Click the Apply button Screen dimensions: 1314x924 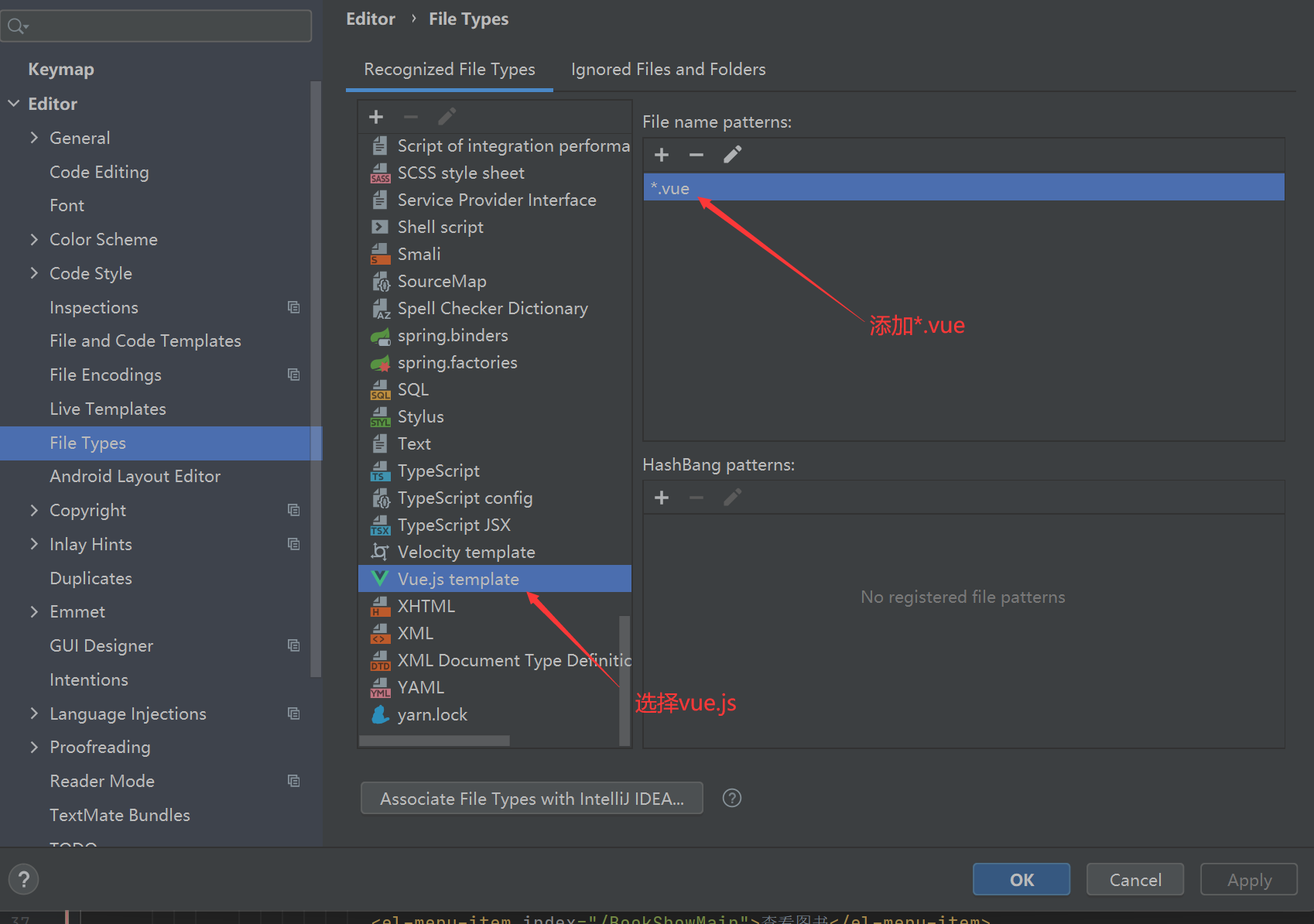(1249, 879)
